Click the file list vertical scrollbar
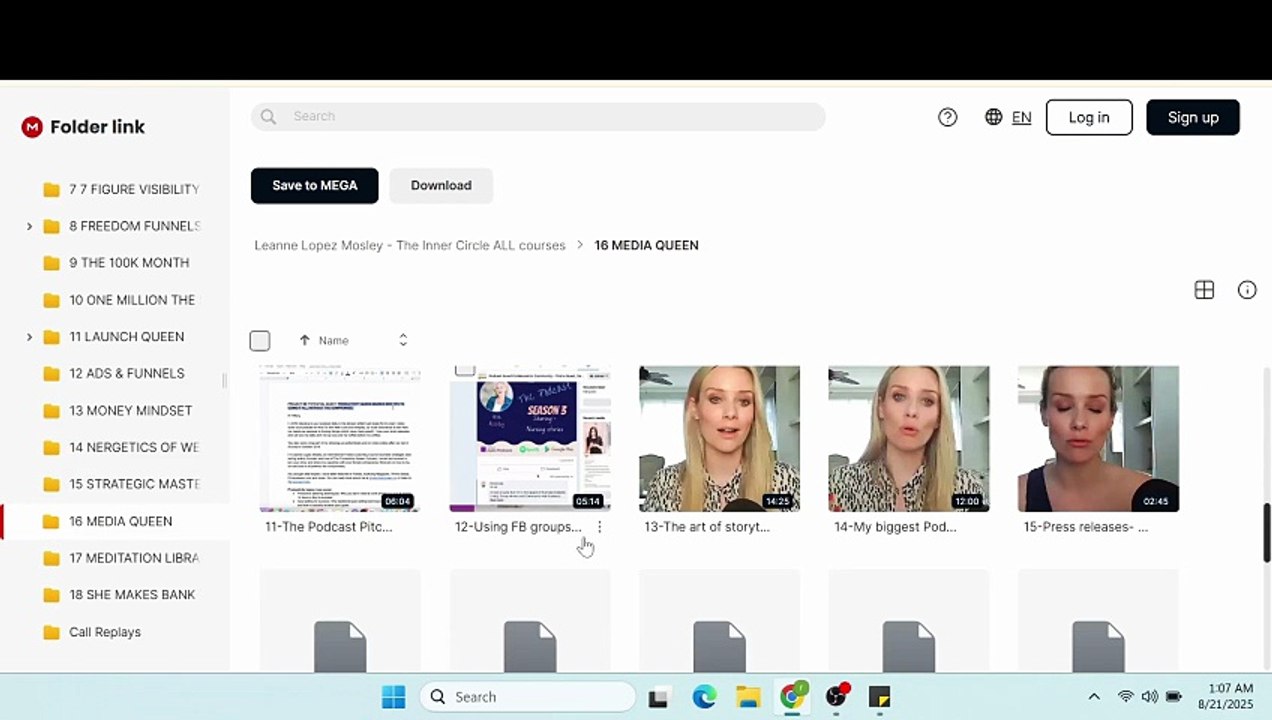 1266,532
